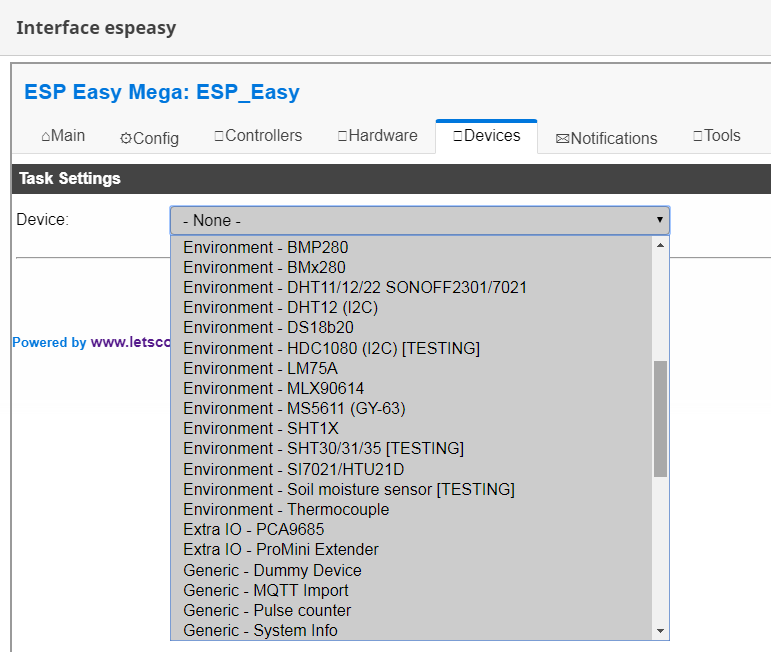Select Generic - System Info
This screenshot has width=771, height=652.
(x=411, y=630)
